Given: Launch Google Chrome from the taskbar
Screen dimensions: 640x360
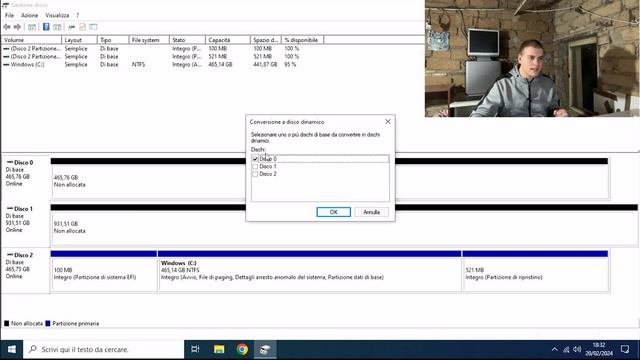Looking at the screenshot, I should tap(242, 349).
